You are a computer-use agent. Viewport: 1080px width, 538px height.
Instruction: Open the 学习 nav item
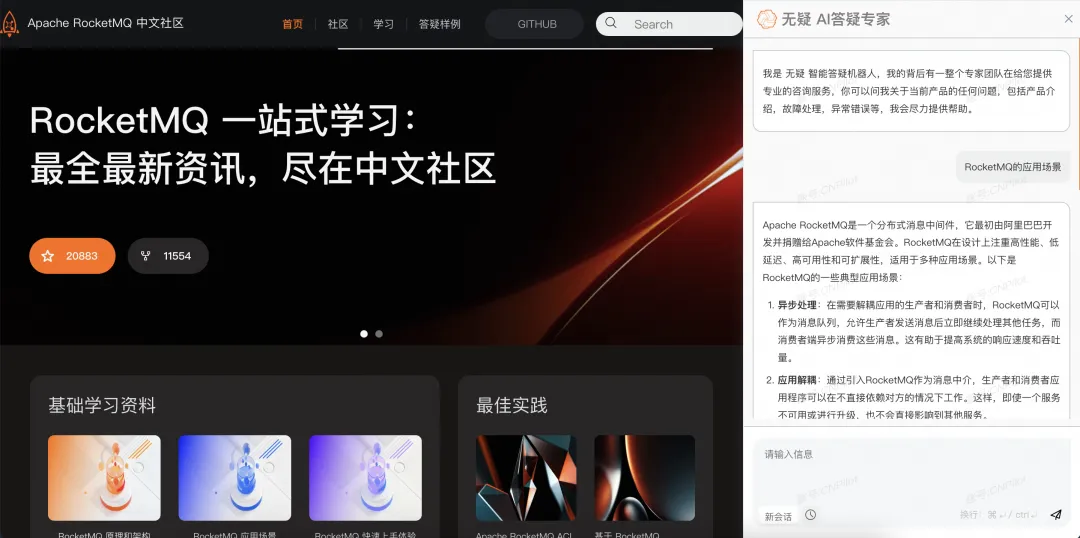[x=384, y=24]
